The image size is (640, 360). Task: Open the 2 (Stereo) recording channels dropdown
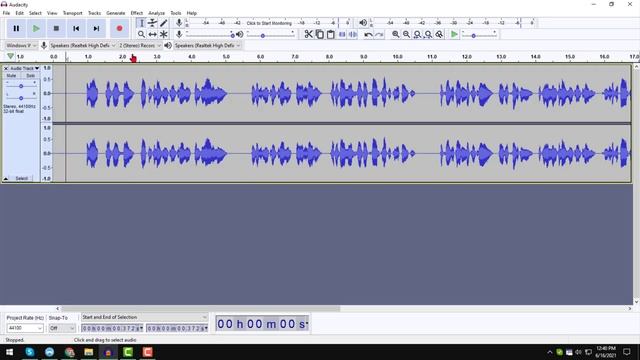click(x=140, y=45)
